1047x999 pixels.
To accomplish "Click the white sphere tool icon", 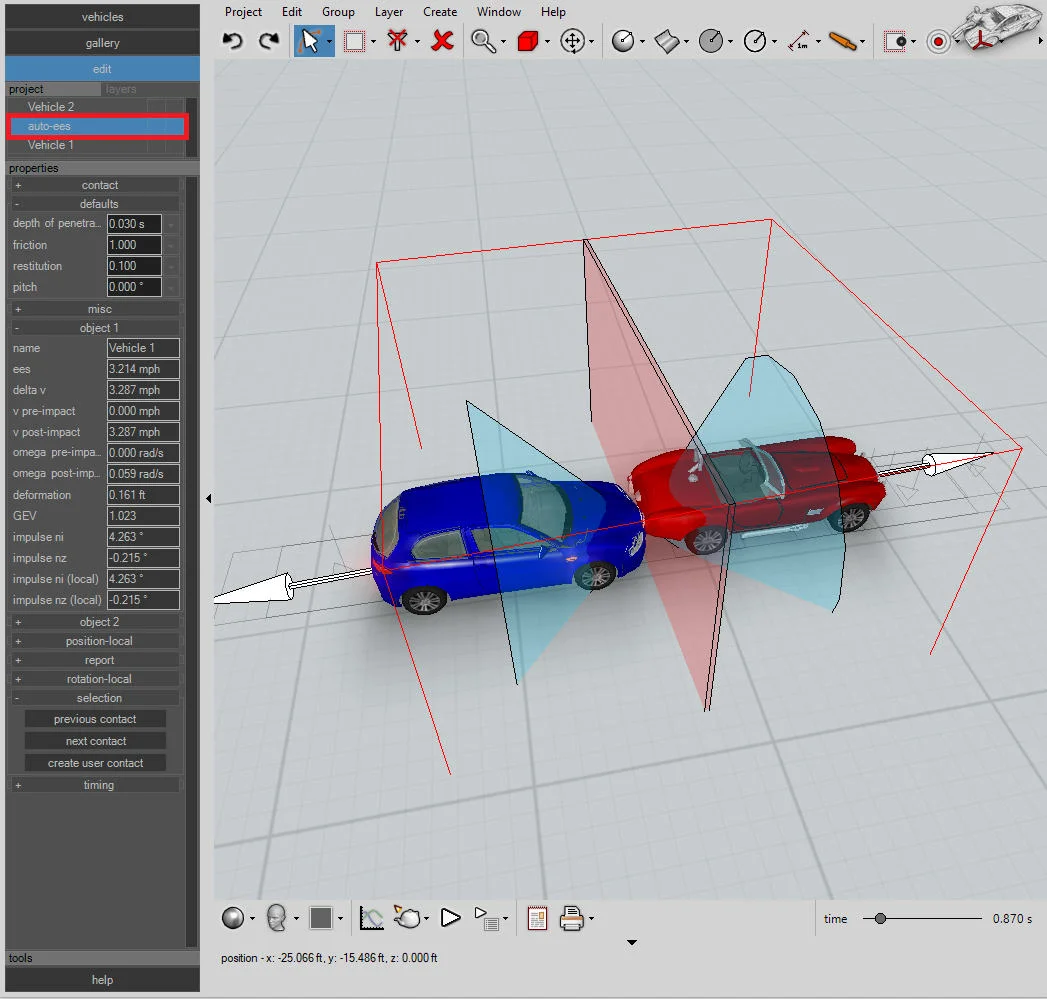I will 622,41.
